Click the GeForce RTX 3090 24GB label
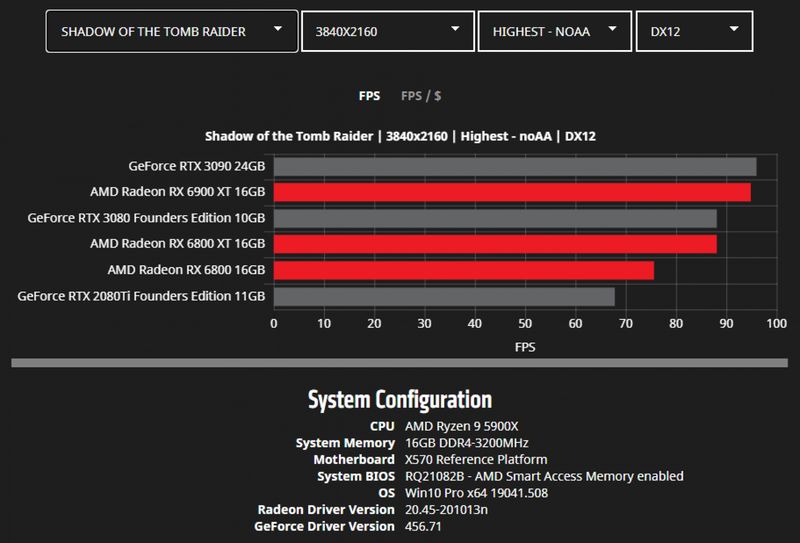The image size is (800, 543). pos(197,166)
